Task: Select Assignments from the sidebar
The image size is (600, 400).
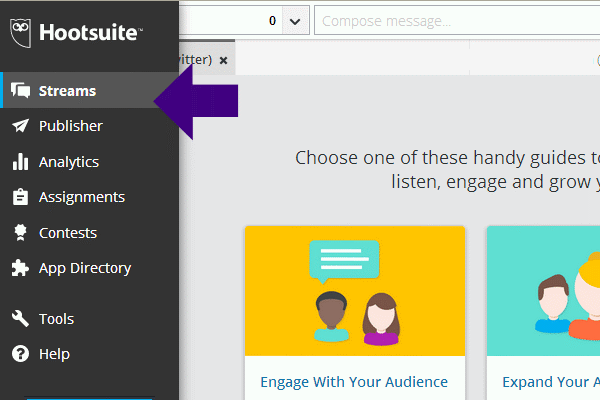Action: [82, 197]
